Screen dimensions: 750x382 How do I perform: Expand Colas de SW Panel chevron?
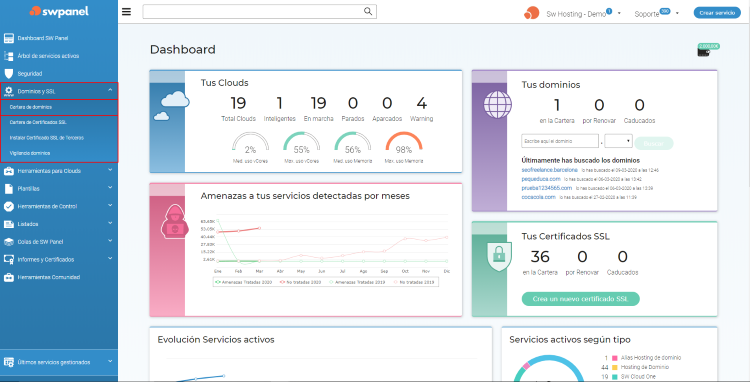(110, 240)
